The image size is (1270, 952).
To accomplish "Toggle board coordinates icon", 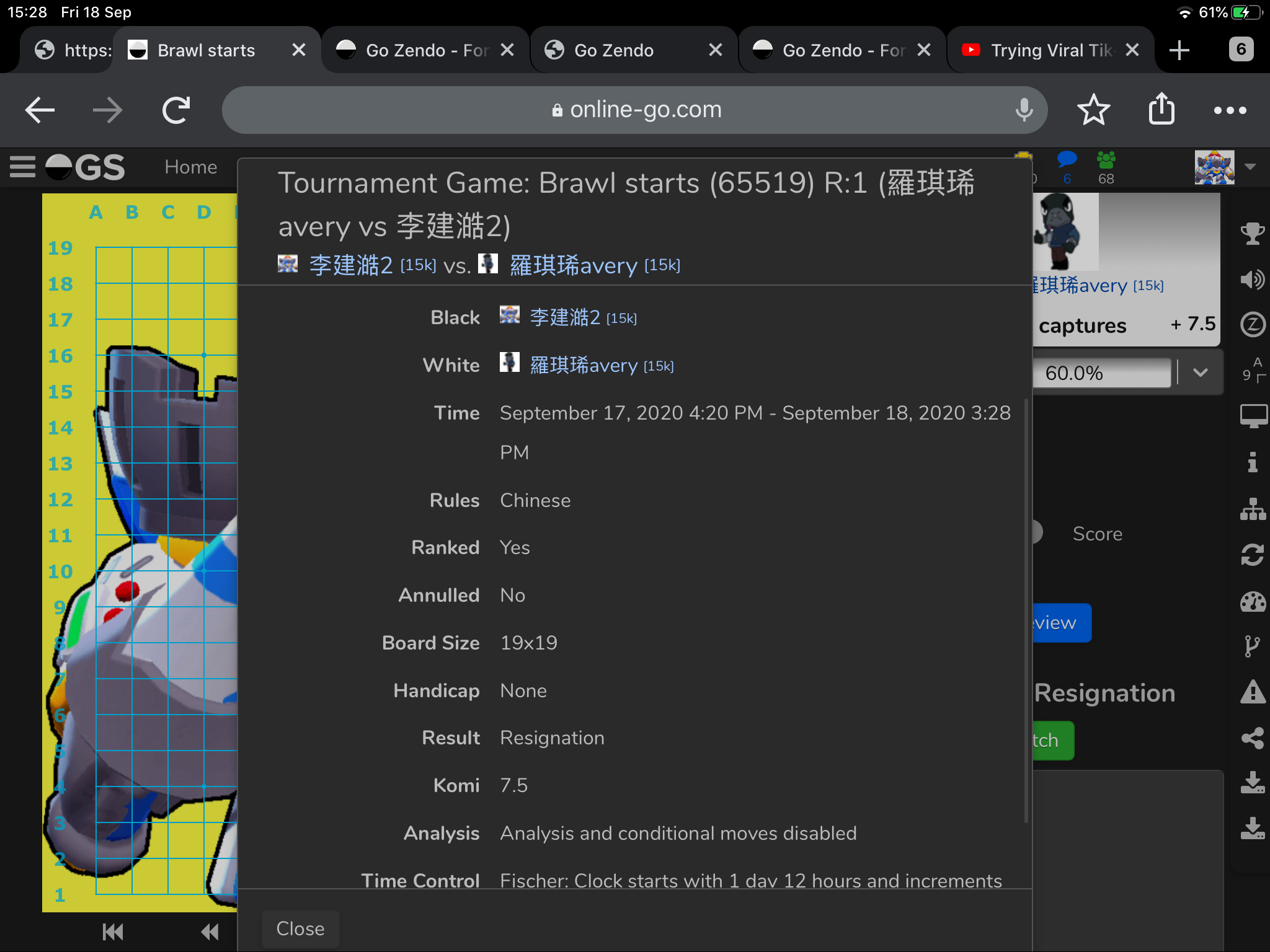I will (1252, 371).
